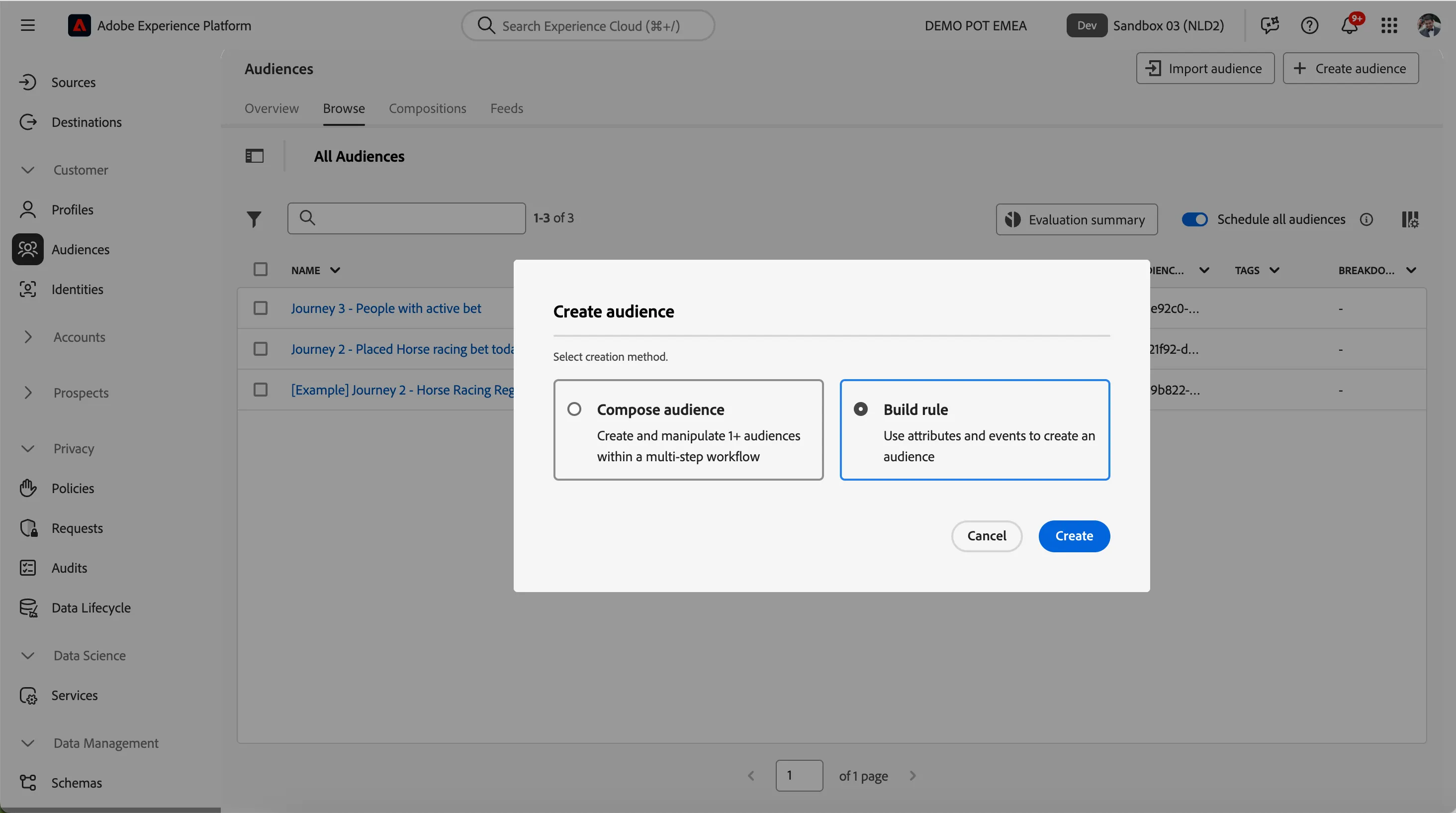Expand the Prospects section
1456x813 pixels.
click(28, 393)
